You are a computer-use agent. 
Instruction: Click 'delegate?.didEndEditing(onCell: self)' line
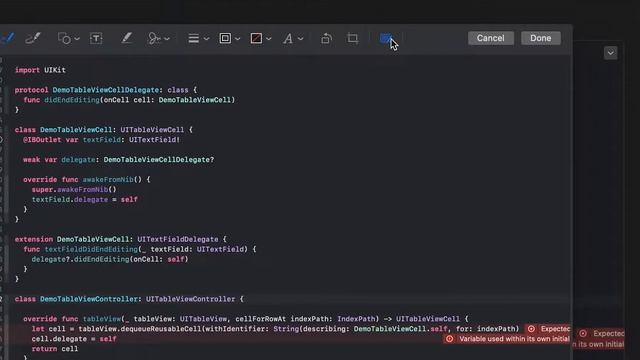[110, 259]
